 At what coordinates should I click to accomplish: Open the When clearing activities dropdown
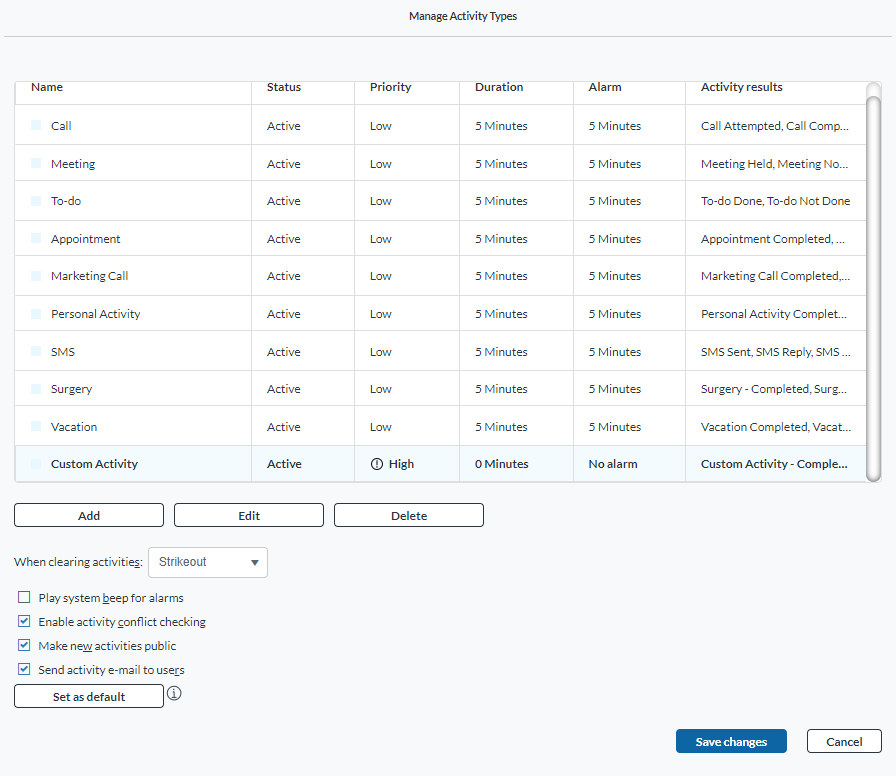[x=208, y=562]
